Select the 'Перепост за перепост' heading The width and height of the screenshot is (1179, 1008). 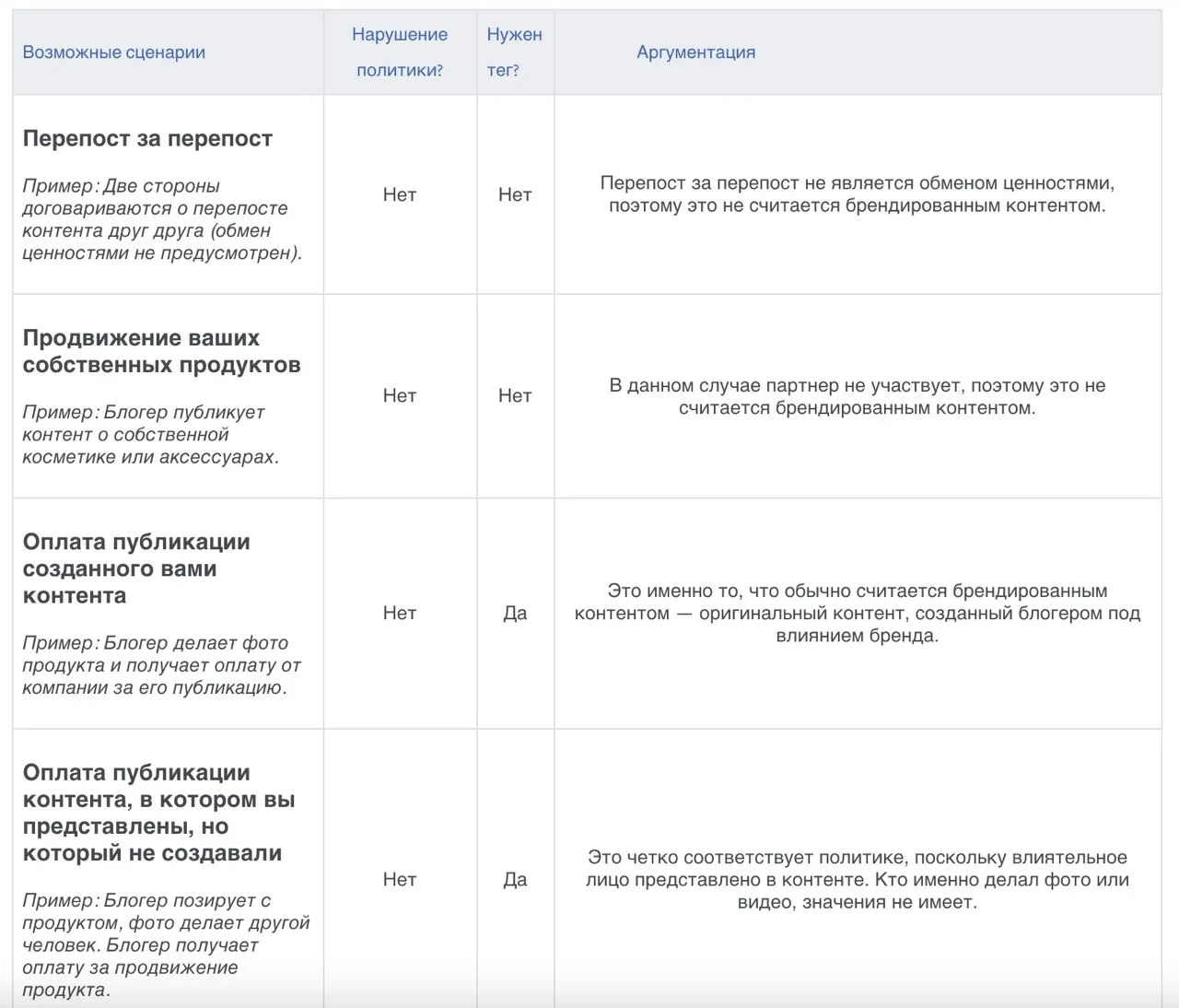pyautogui.click(x=147, y=138)
